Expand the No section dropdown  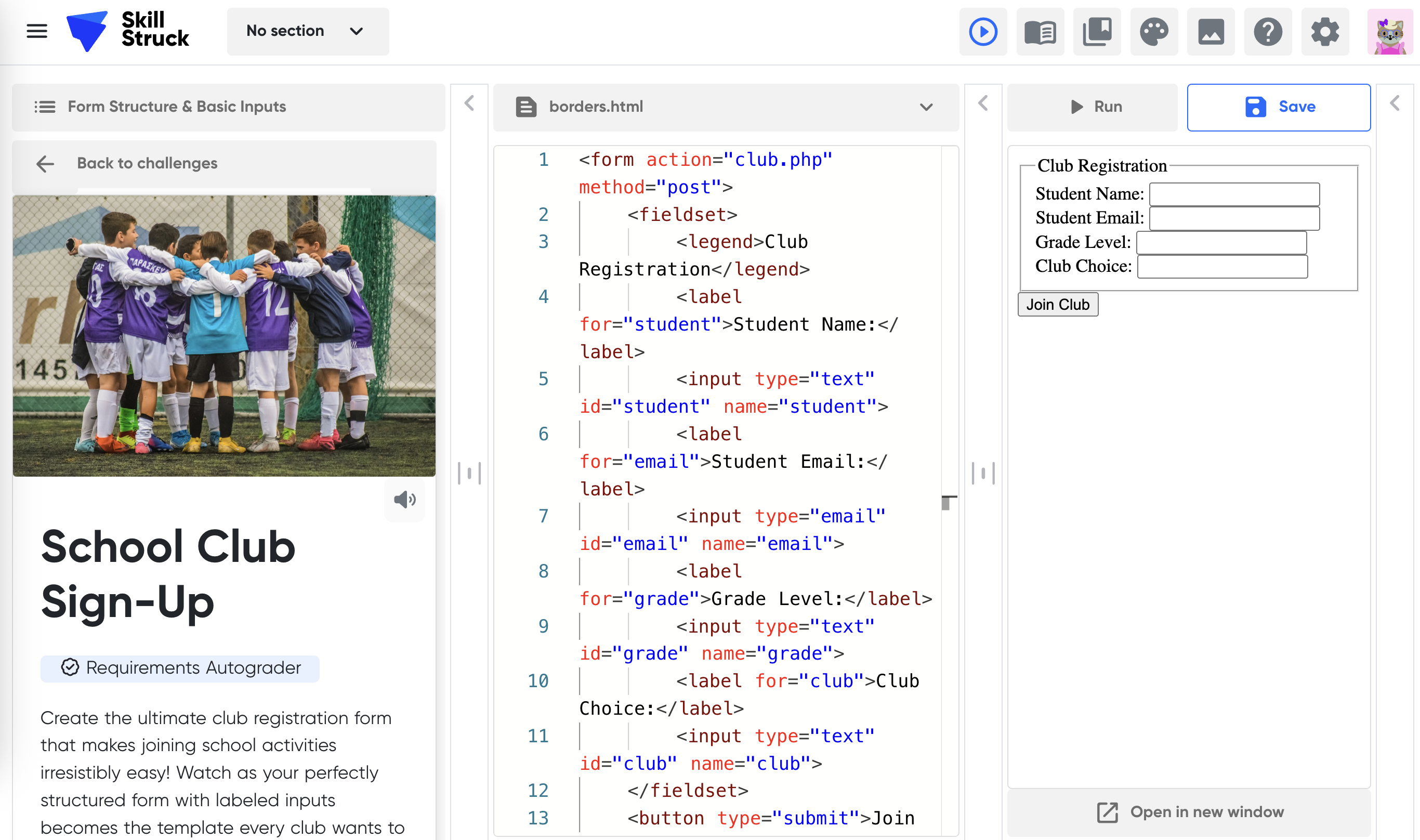[x=307, y=31]
